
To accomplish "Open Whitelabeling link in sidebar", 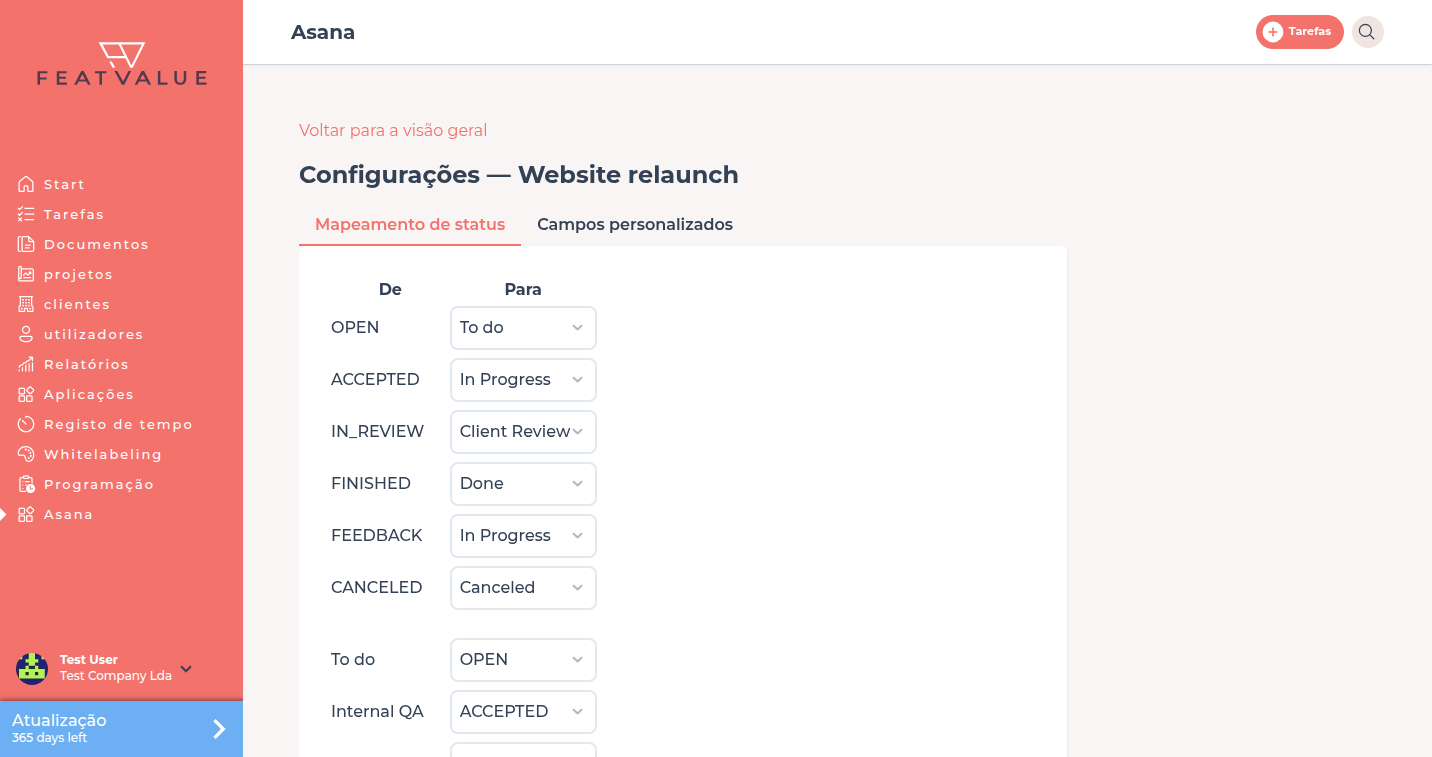I will coord(103,454).
